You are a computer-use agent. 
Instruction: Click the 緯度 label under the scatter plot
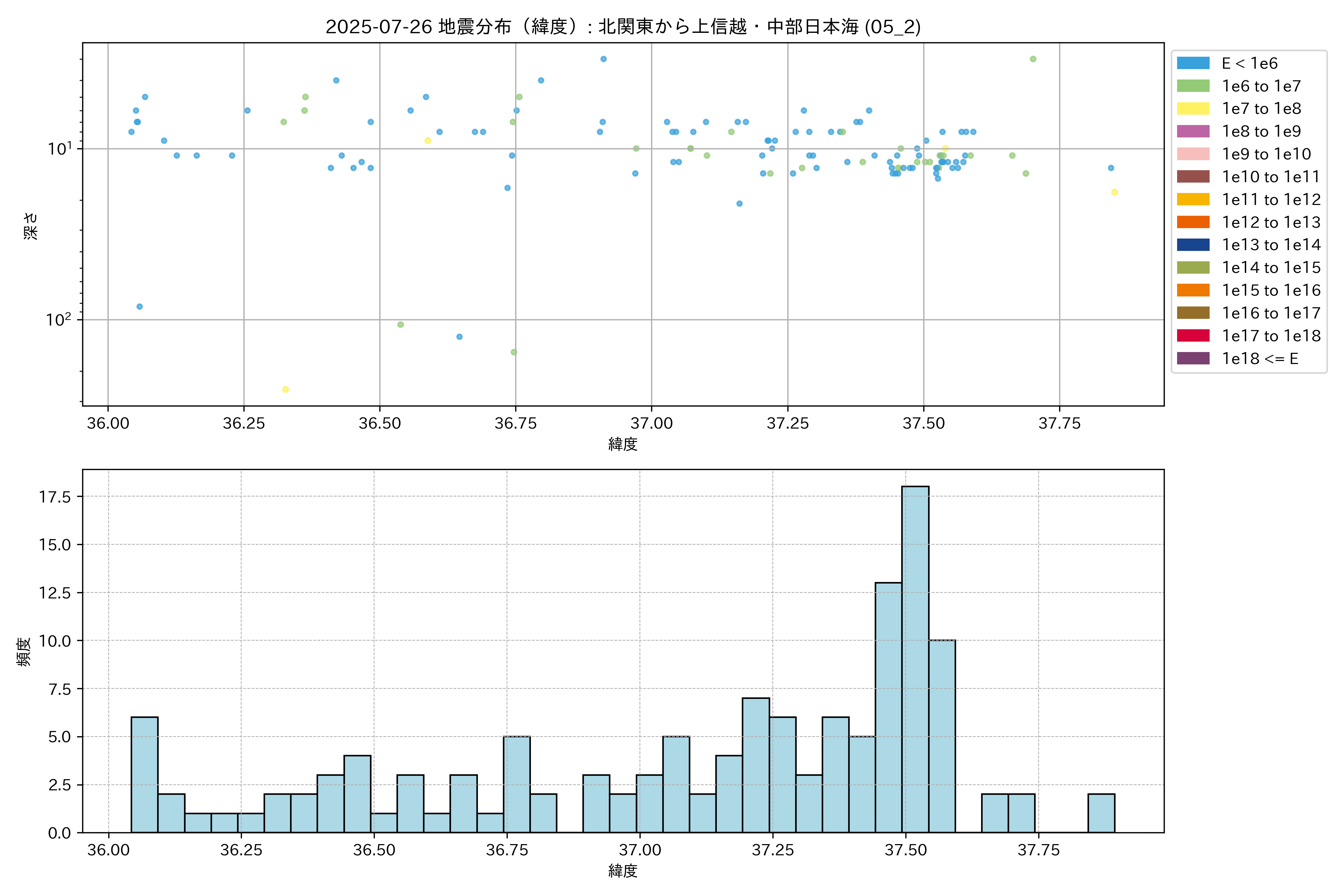[622, 444]
